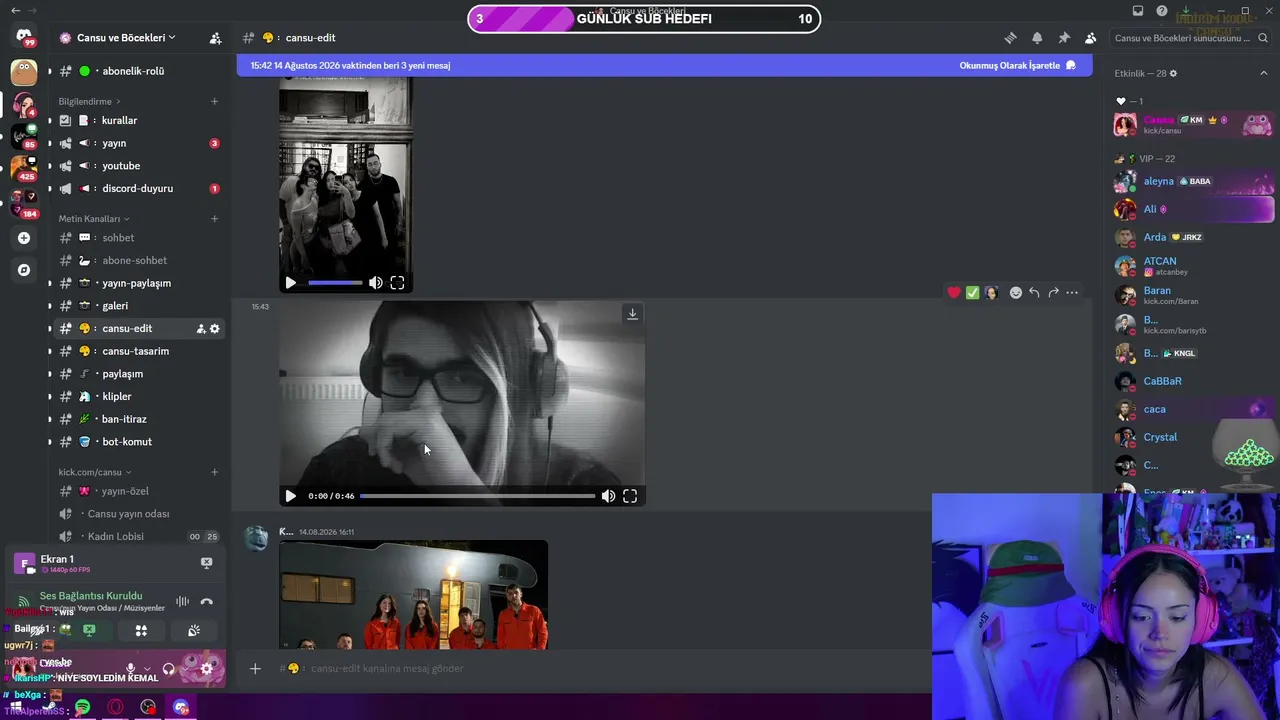Collapse the Bilgilendirme category
1280x720 pixels.
(89, 102)
